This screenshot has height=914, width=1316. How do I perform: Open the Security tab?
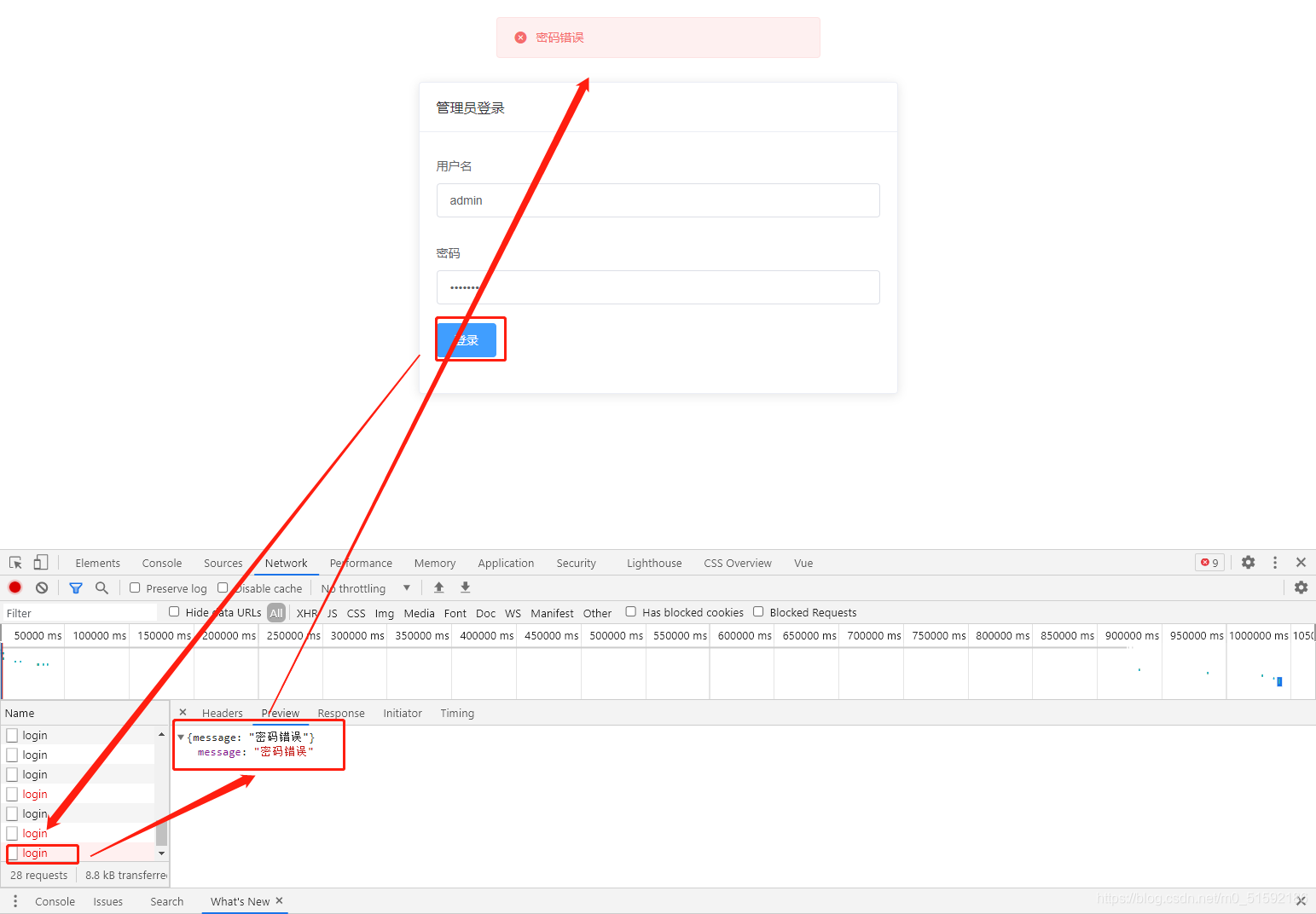click(577, 563)
